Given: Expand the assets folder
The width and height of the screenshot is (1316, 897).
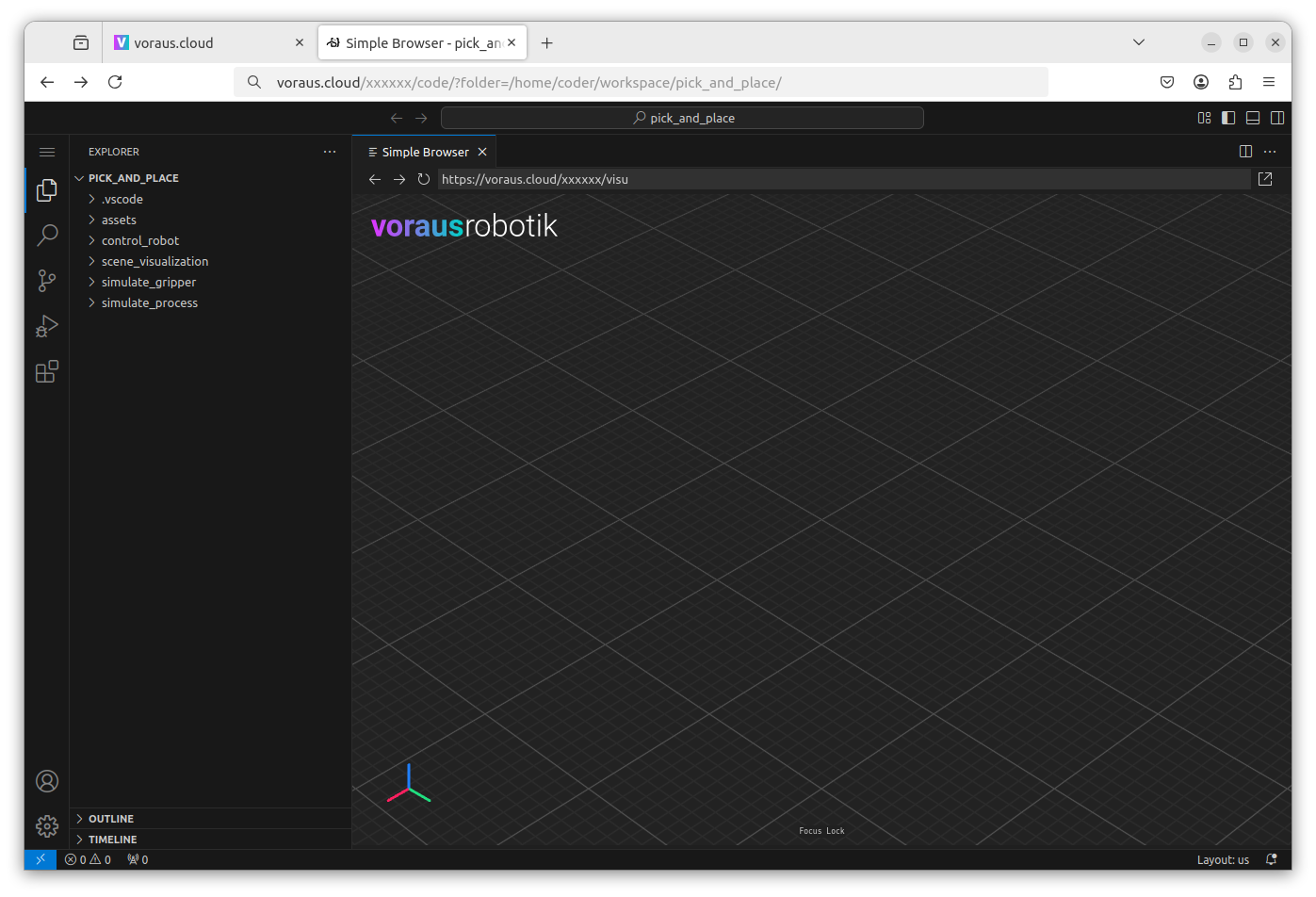Looking at the screenshot, I should click(210, 220).
